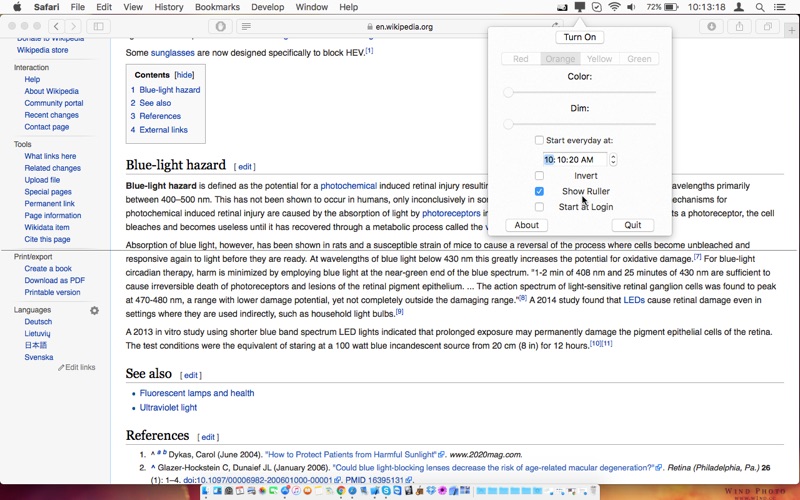Click the Turn On button
The image size is (800, 500).
click(580, 37)
